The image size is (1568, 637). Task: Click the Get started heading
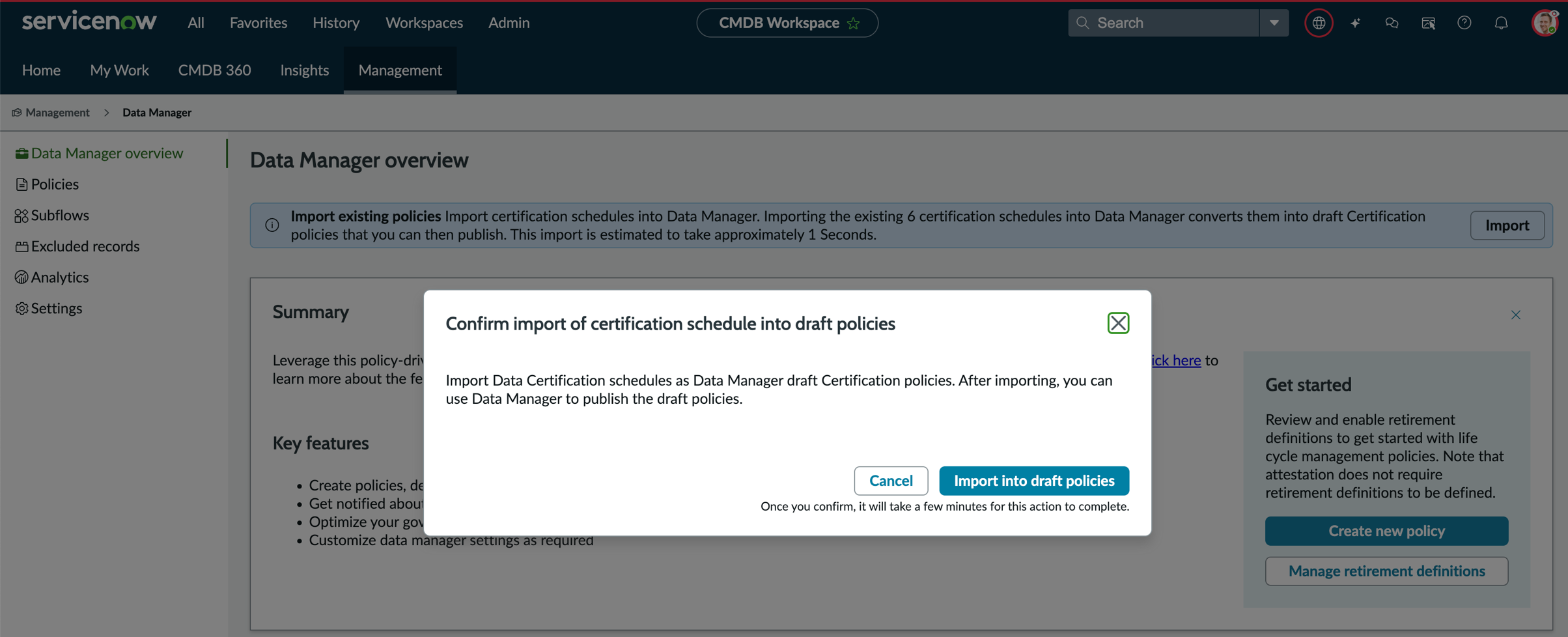1308,385
